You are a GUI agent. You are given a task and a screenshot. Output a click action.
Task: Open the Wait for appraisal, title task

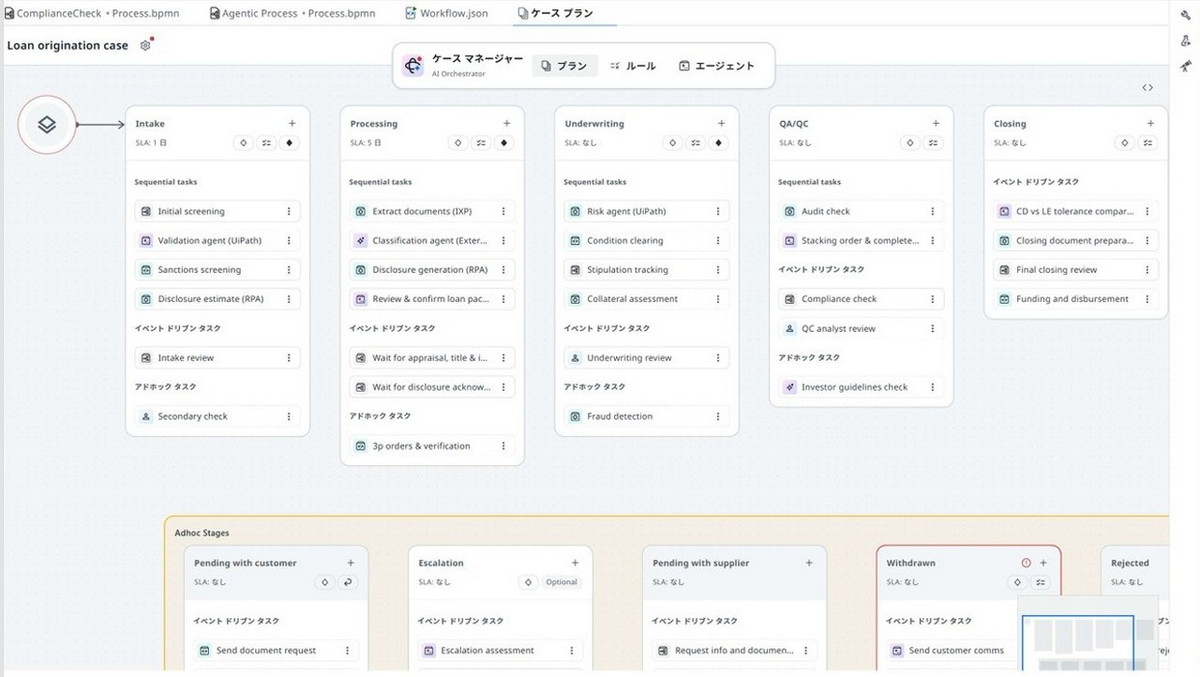click(x=432, y=358)
